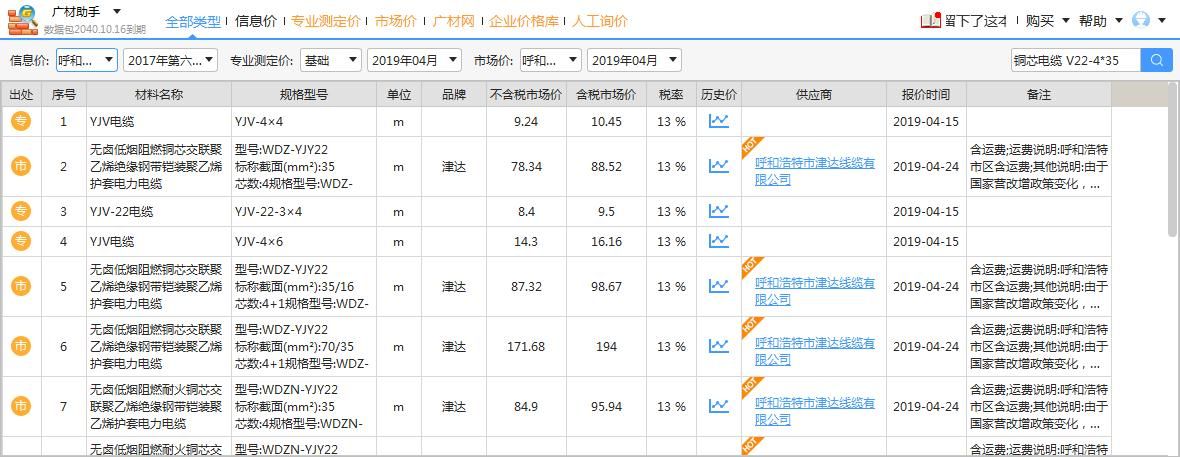Click the 备注 column header

tap(1039, 95)
